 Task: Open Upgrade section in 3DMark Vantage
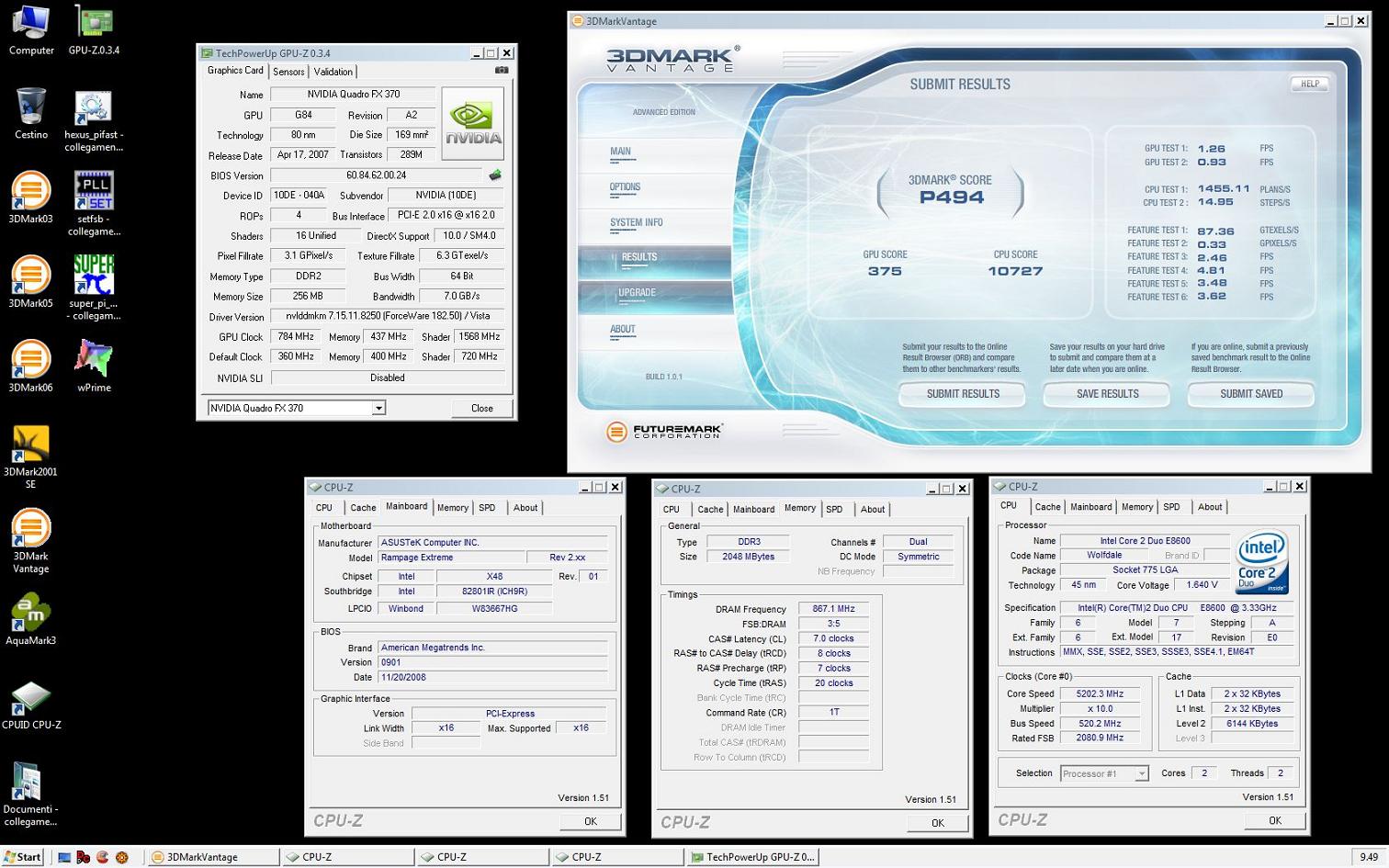click(x=654, y=297)
